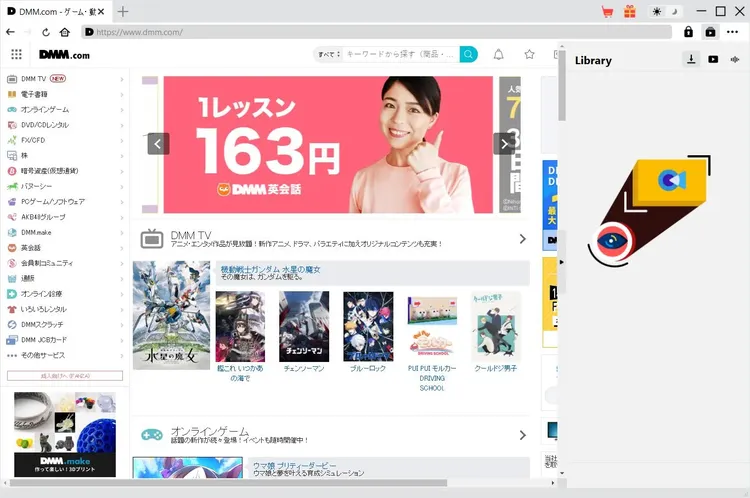Show next banner slide
This screenshot has width=750, height=498.
point(504,144)
